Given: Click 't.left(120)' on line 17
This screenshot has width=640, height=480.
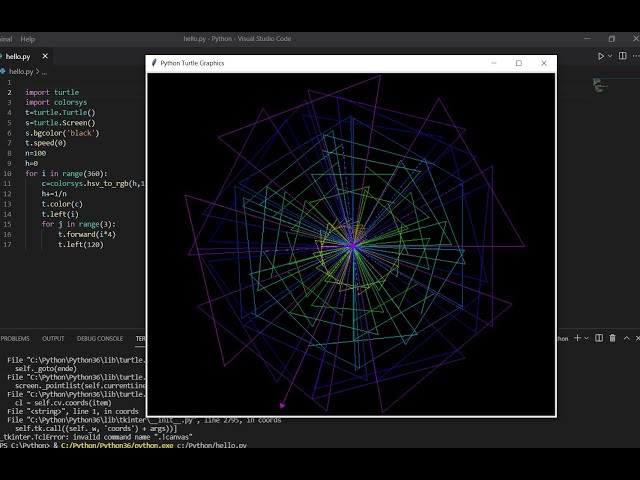Looking at the screenshot, I should pyautogui.click(x=81, y=244).
